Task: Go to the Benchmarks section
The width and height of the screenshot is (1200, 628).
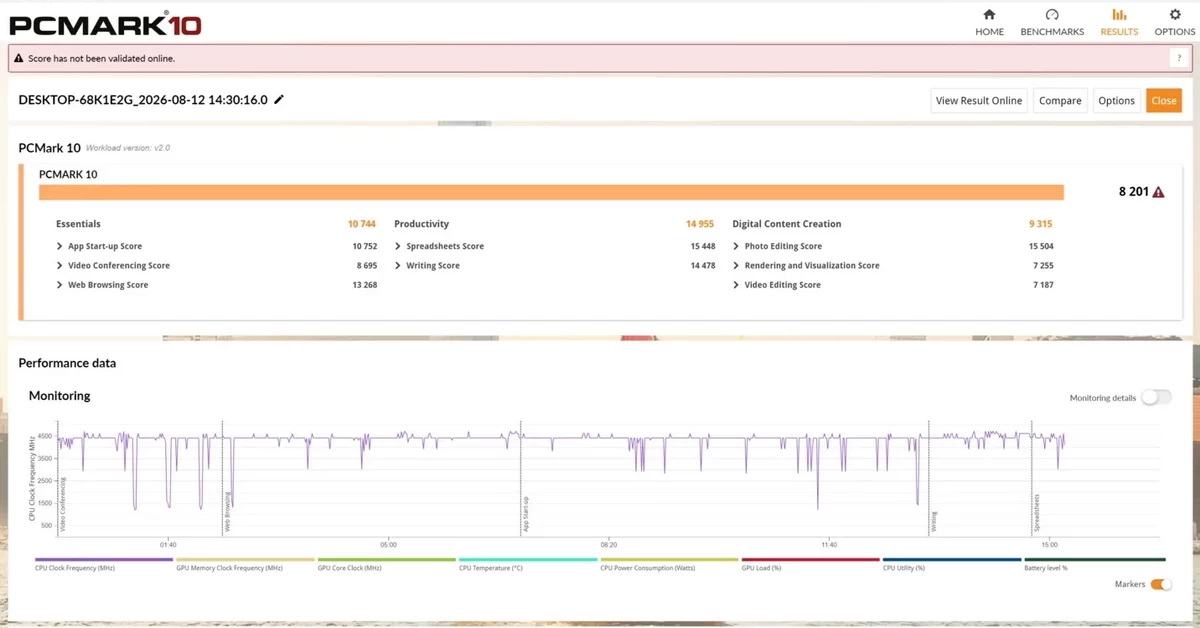Action: [1052, 22]
